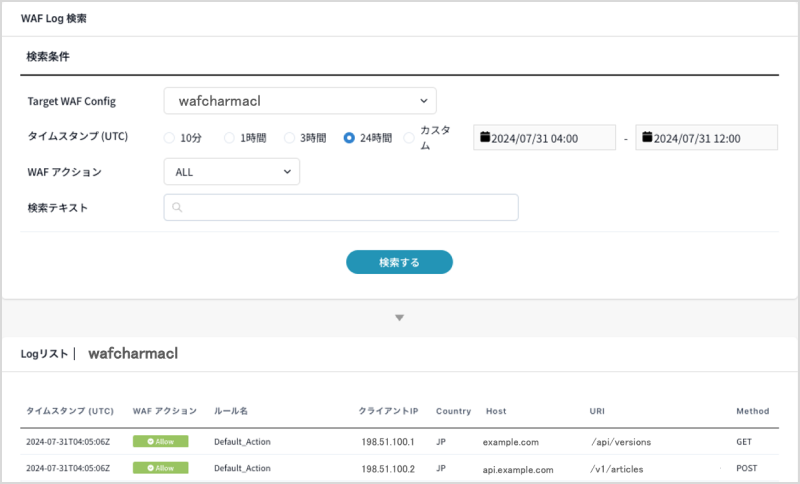800x484 pixels.
Task: Click Default_Action in the api.example.com row
Action: coord(242,468)
